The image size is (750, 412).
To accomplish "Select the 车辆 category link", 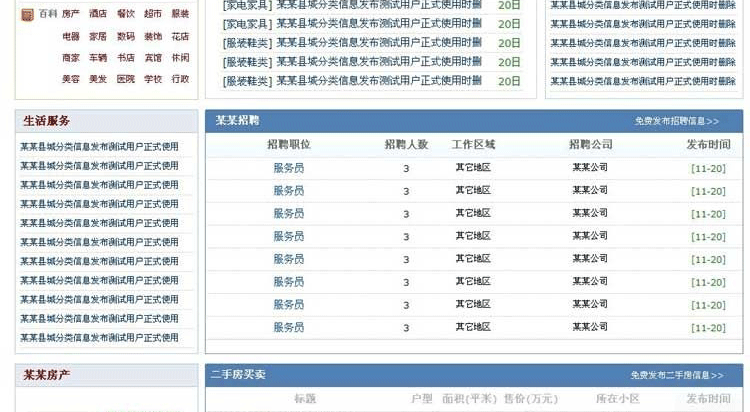I will click(98, 58).
